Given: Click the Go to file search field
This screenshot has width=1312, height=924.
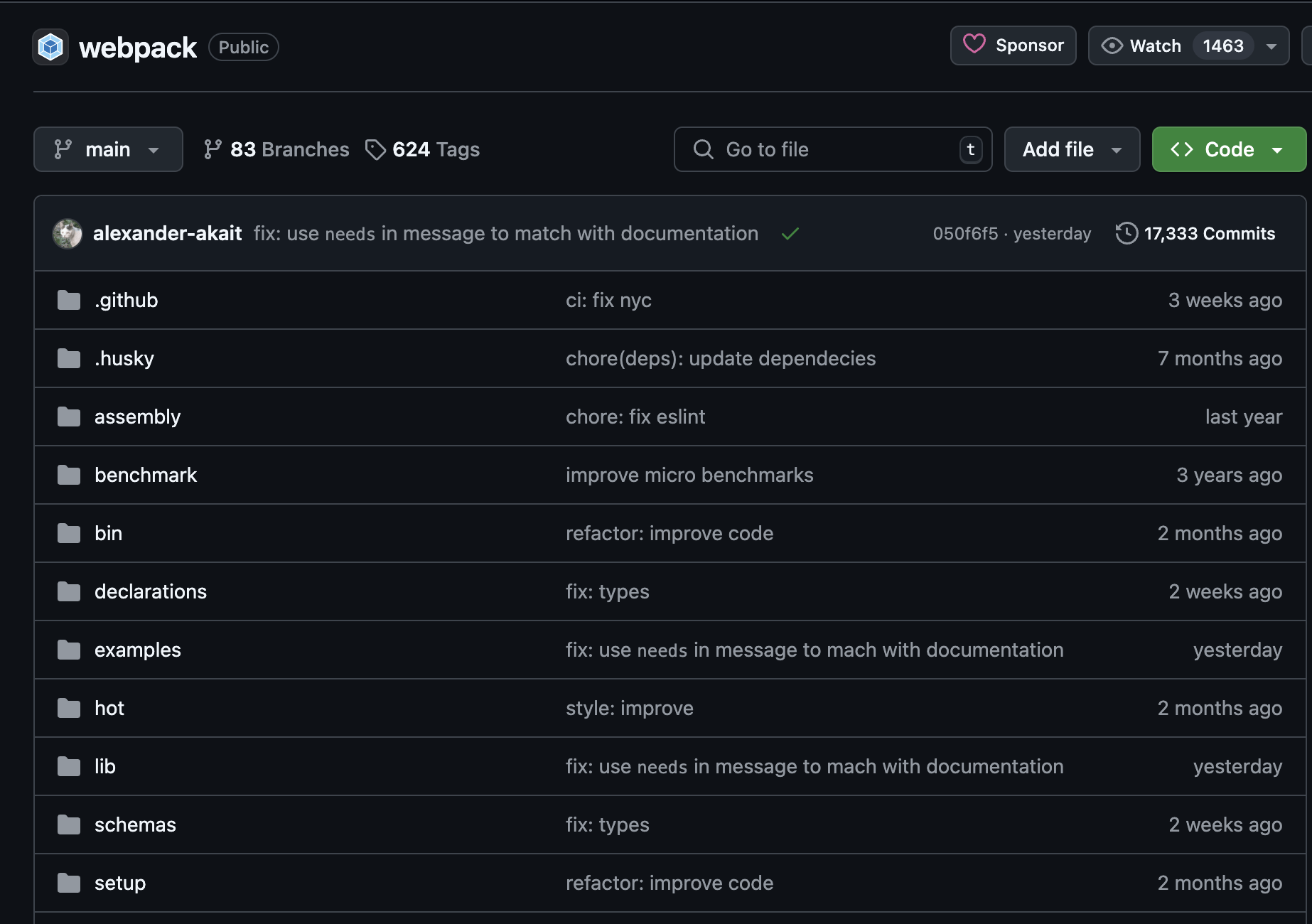Looking at the screenshot, I should click(833, 149).
